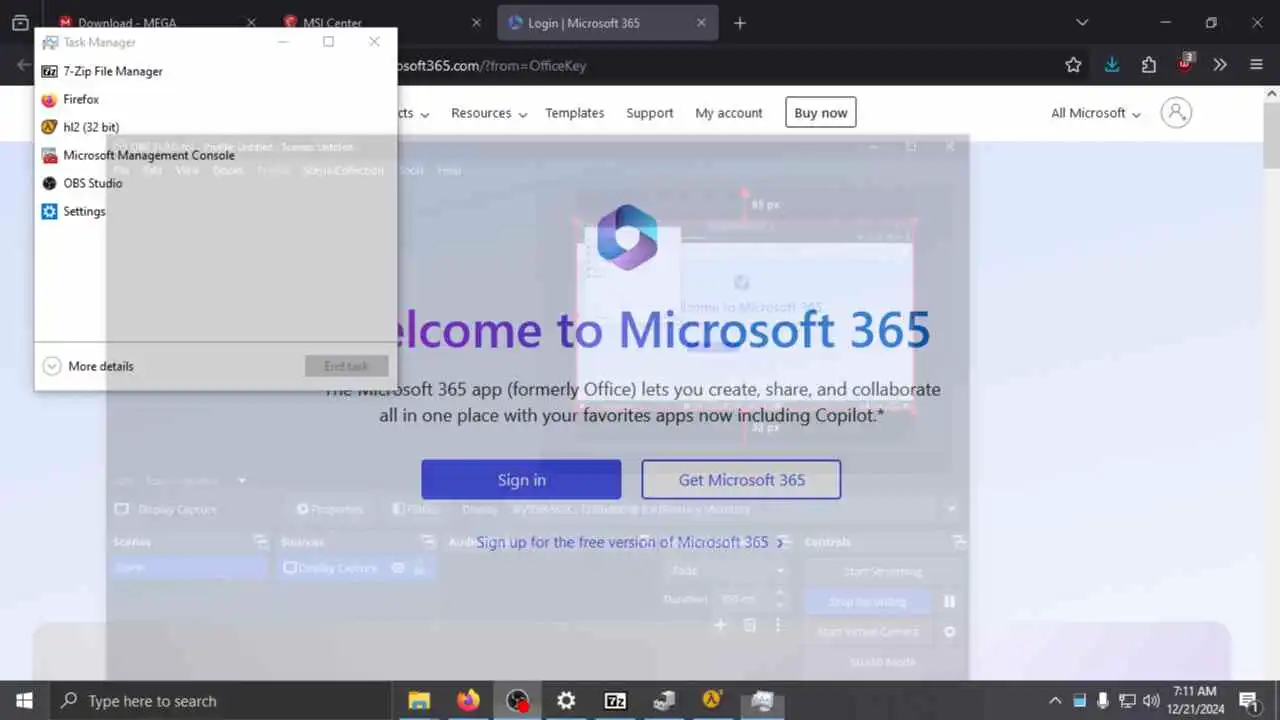Show hidden system tray icons

coord(1054,700)
